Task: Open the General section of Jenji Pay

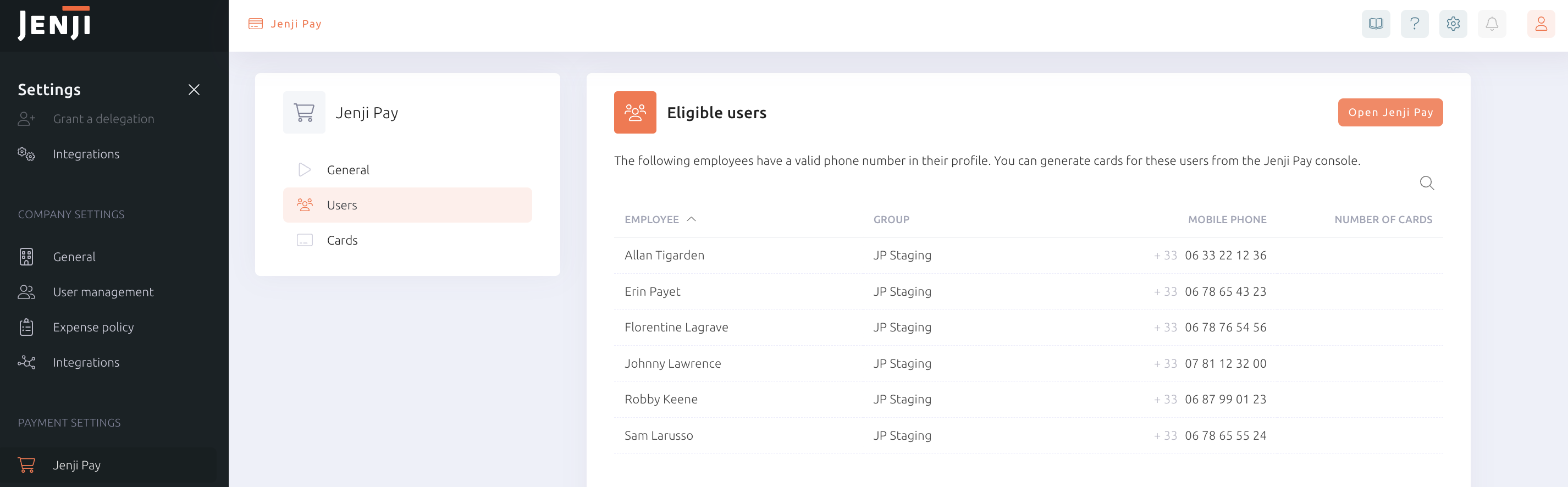Action: pos(347,170)
